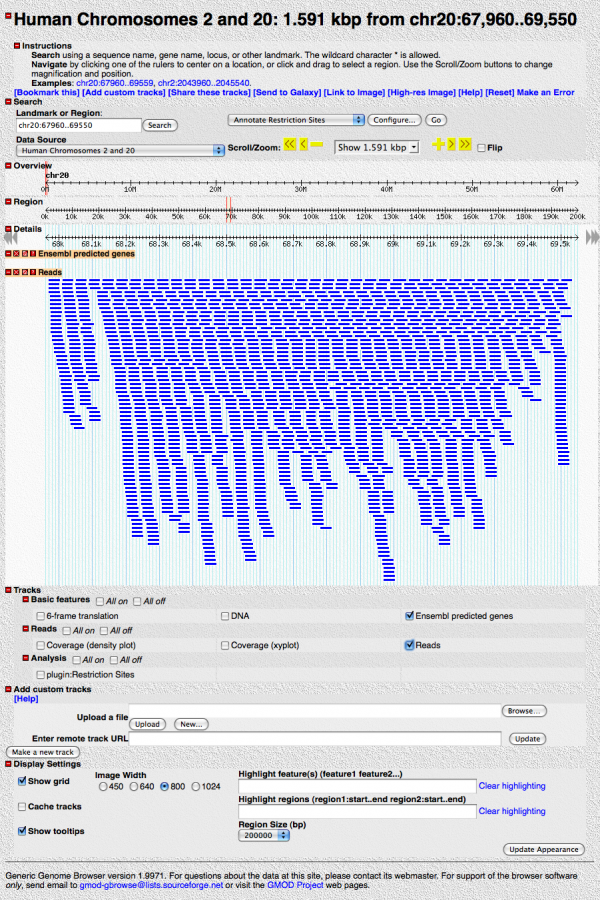Screen dimensions: 600x900
Task: Zoom in with the yellow plus icon
Action: 439,145
